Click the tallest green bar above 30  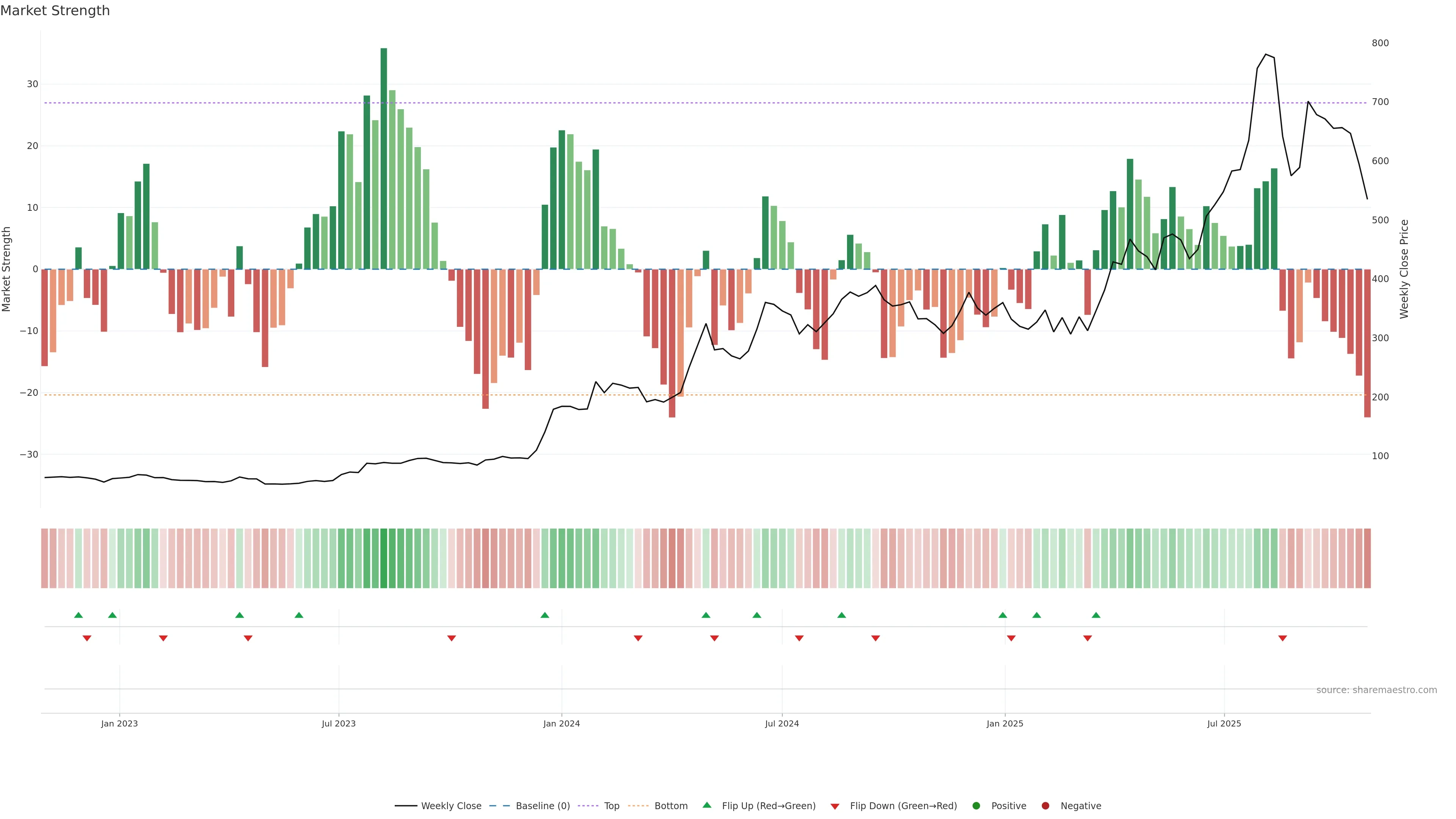384,158
